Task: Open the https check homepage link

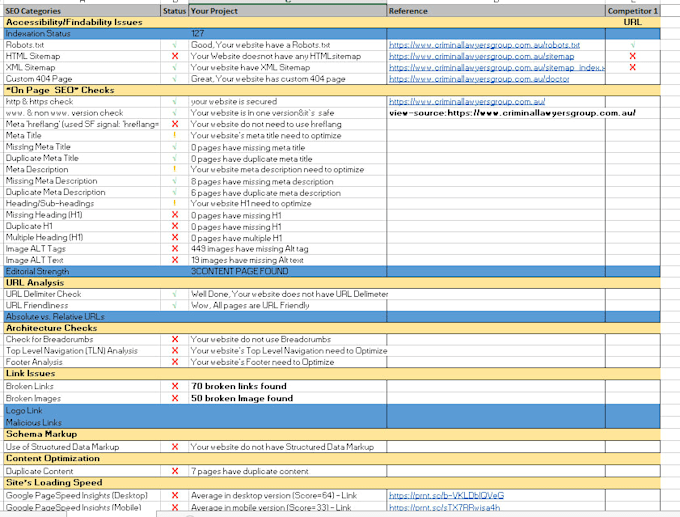Action: point(467,101)
